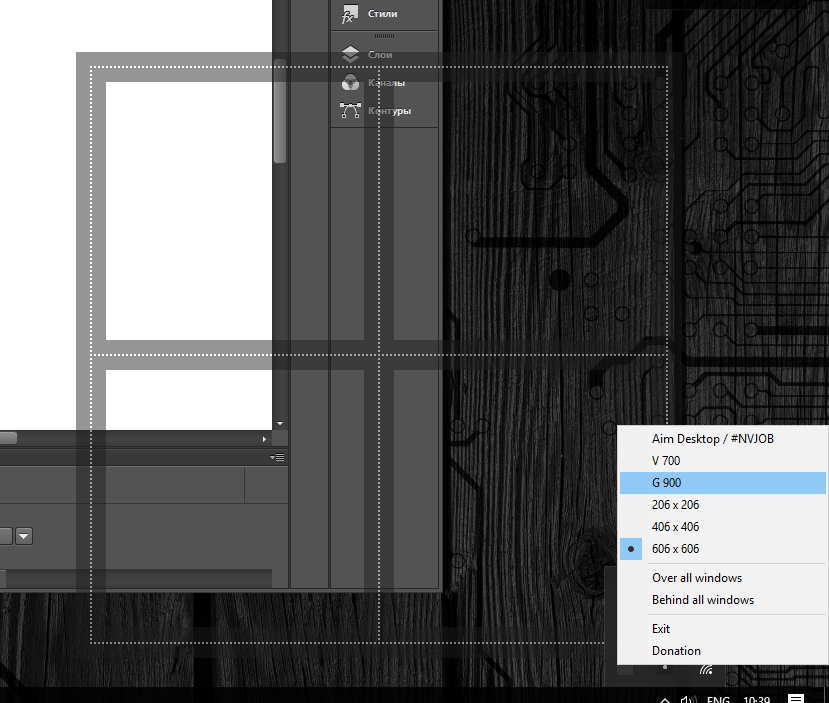Click the dotted grip handle of the icon dock
The width and height of the screenshot is (829, 703).
pyautogui.click(x=384, y=36)
